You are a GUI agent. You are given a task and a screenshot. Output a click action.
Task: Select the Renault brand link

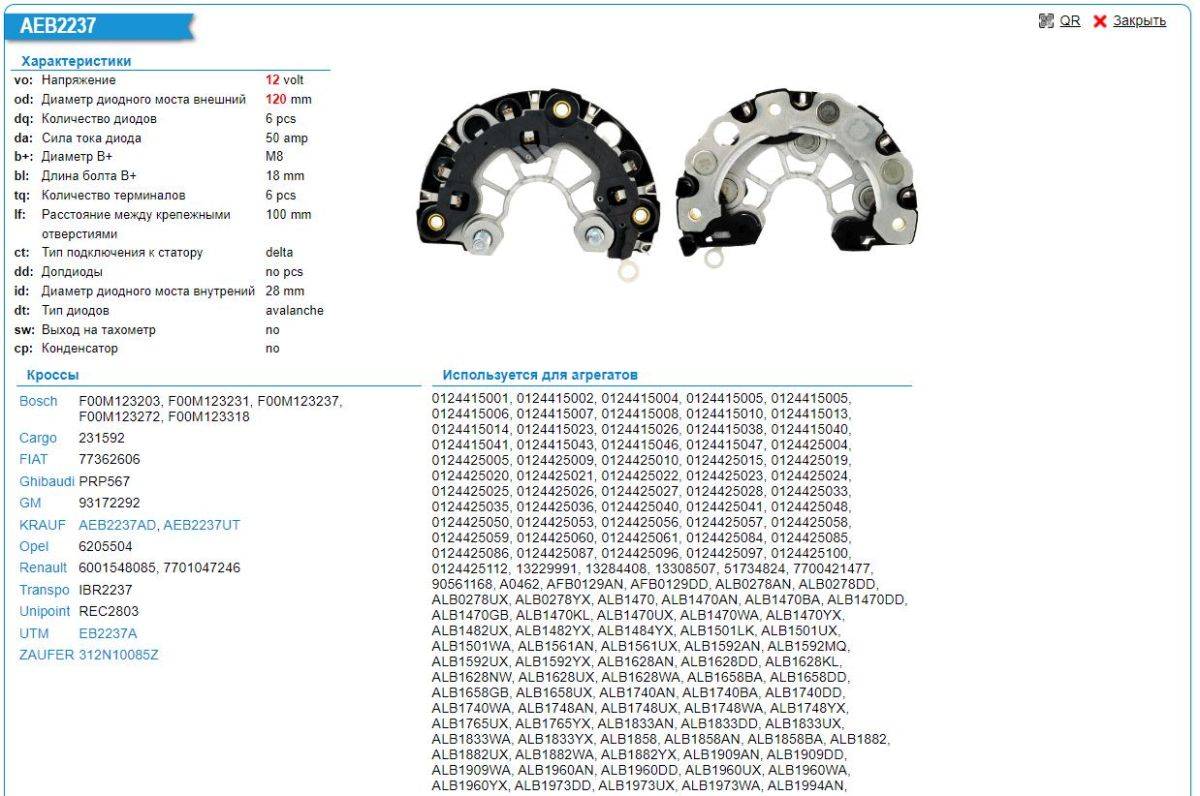click(x=43, y=568)
